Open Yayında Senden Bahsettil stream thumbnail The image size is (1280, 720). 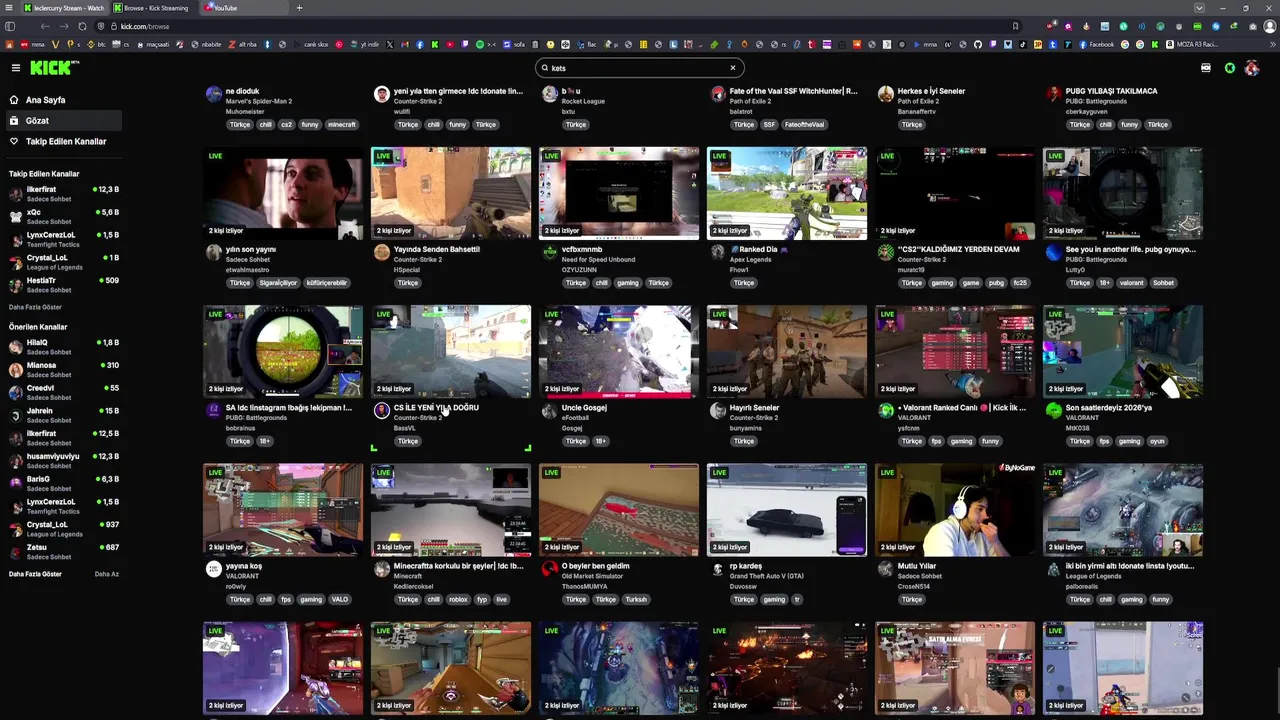tap(451, 193)
